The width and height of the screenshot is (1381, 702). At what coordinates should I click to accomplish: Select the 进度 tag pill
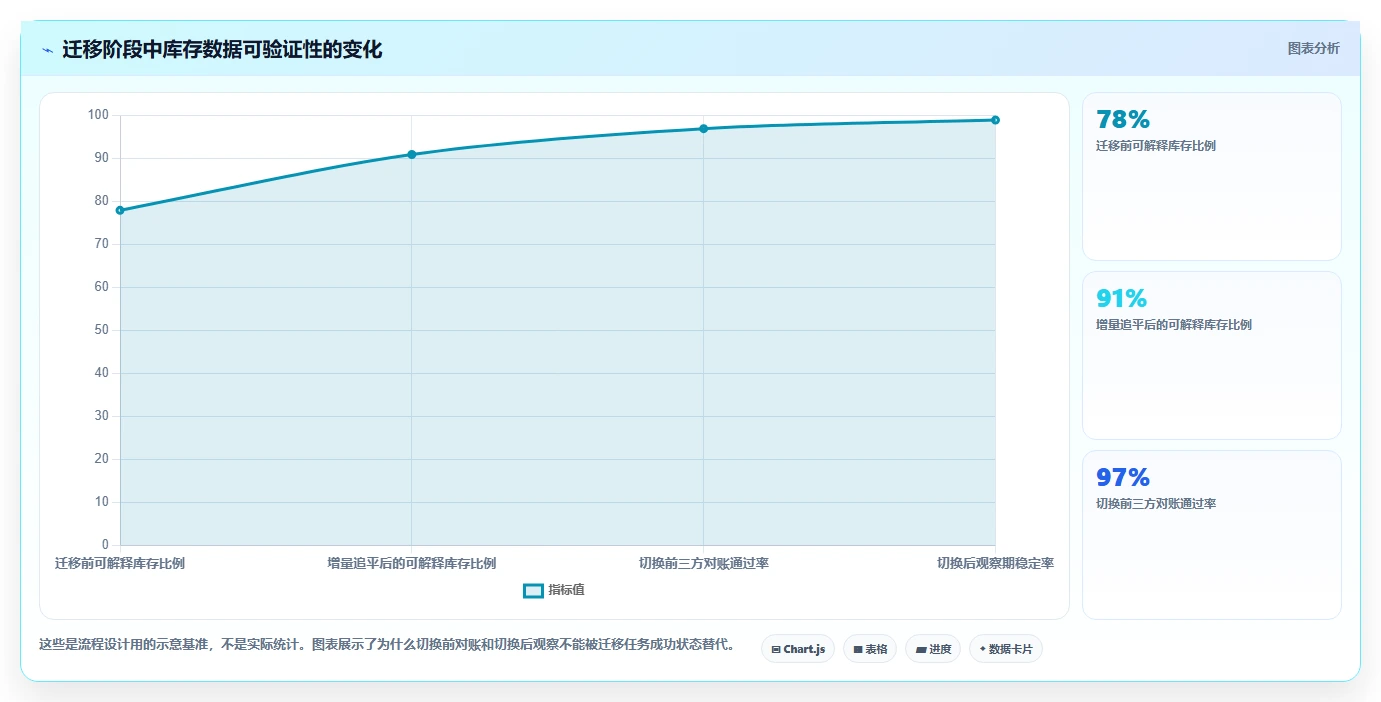pos(933,649)
